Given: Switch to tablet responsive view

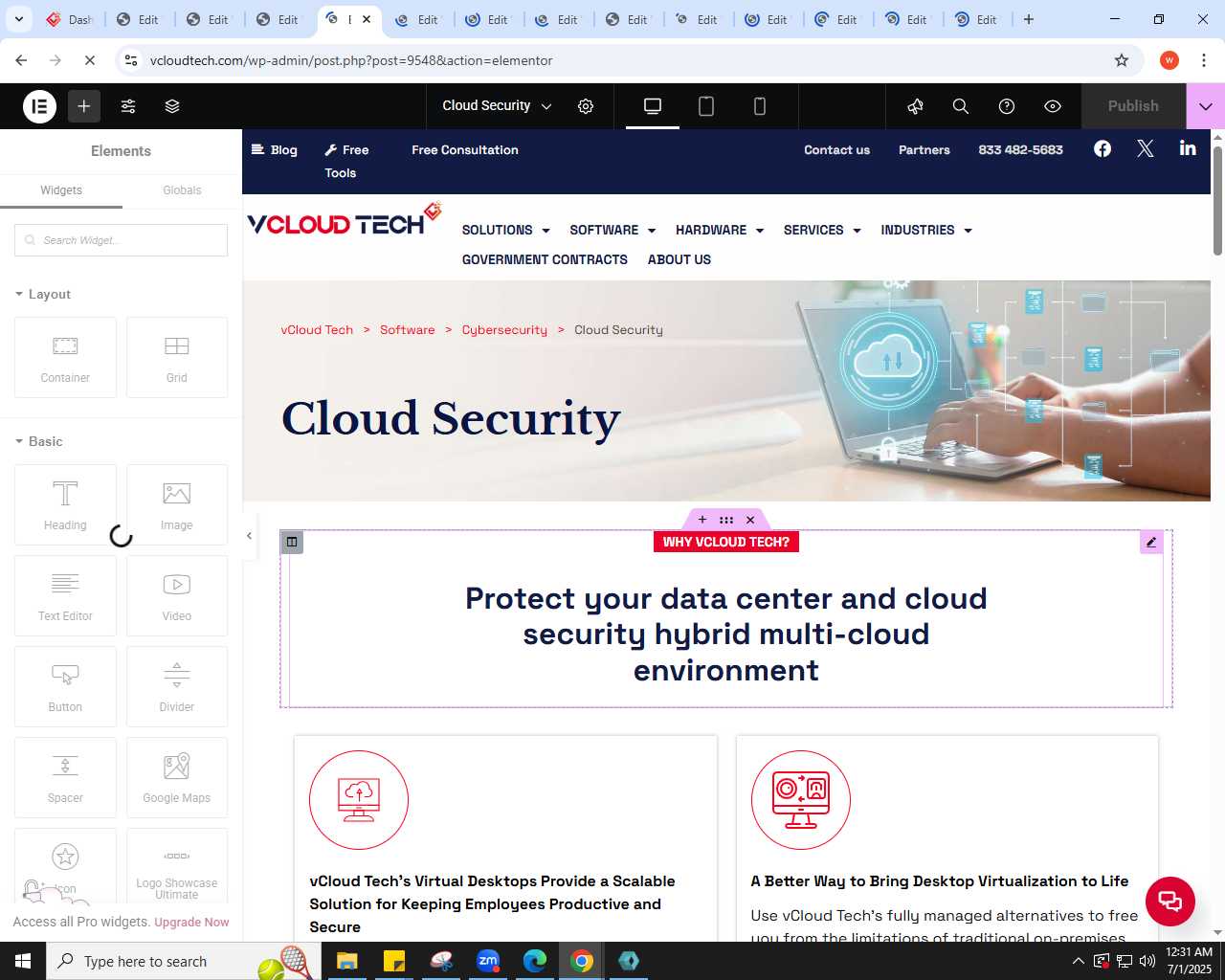Looking at the screenshot, I should click(706, 106).
